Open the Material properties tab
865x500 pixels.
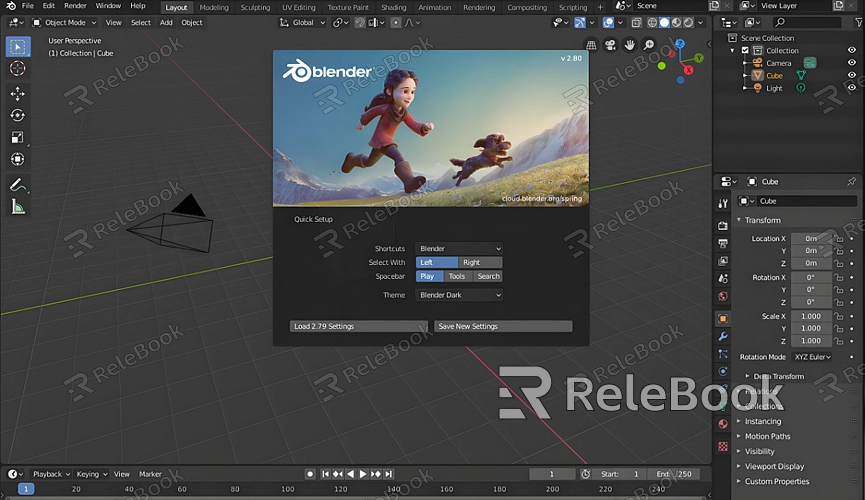[x=723, y=424]
